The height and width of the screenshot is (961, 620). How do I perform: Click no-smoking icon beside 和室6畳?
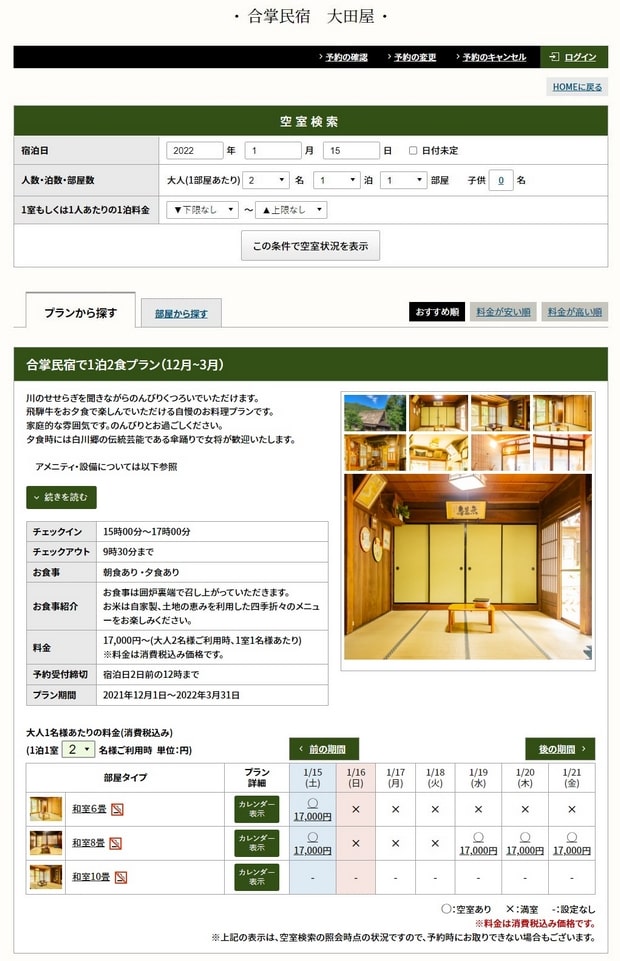coord(116,809)
